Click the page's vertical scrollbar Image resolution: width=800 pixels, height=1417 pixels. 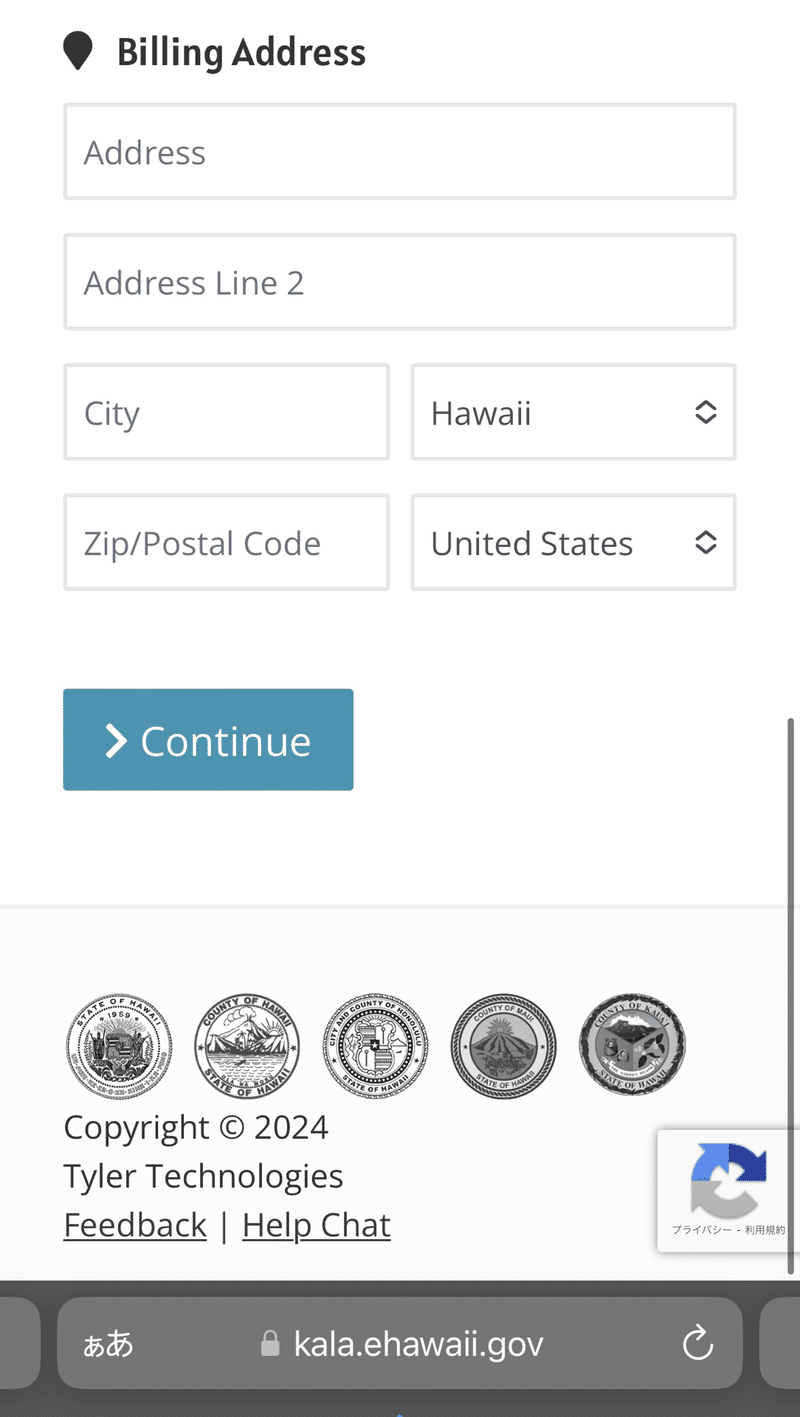click(x=792, y=996)
